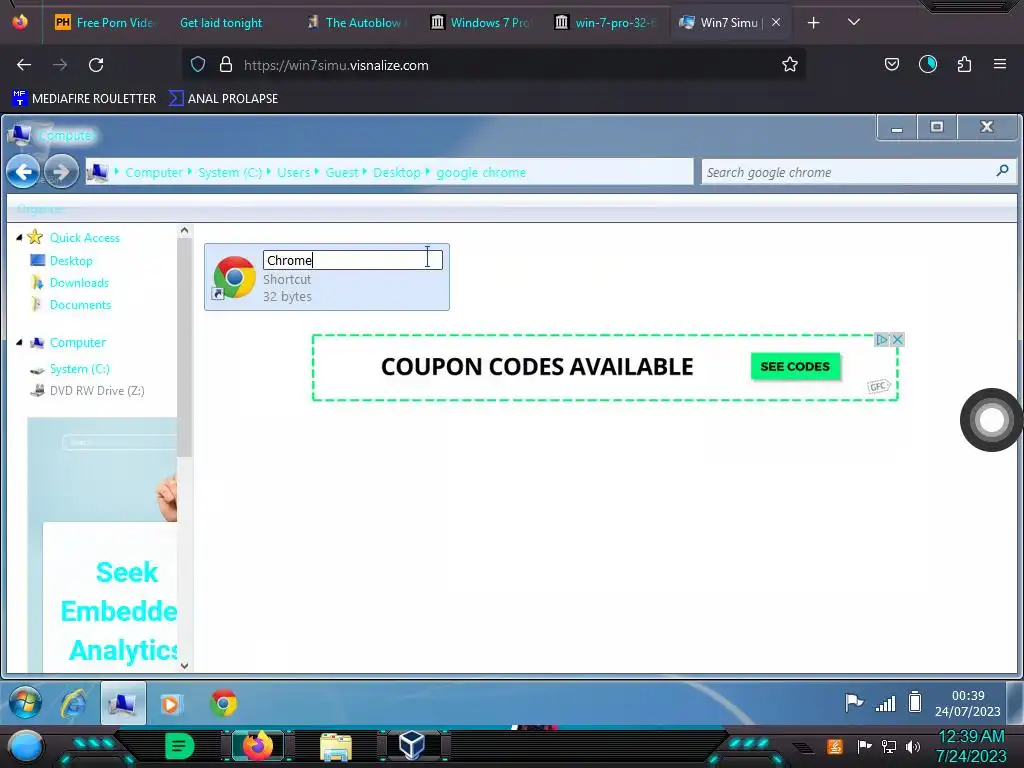Viewport: 1024px width, 768px height.
Task: Select Computer in the breadcrumb path
Action: (154, 172)
